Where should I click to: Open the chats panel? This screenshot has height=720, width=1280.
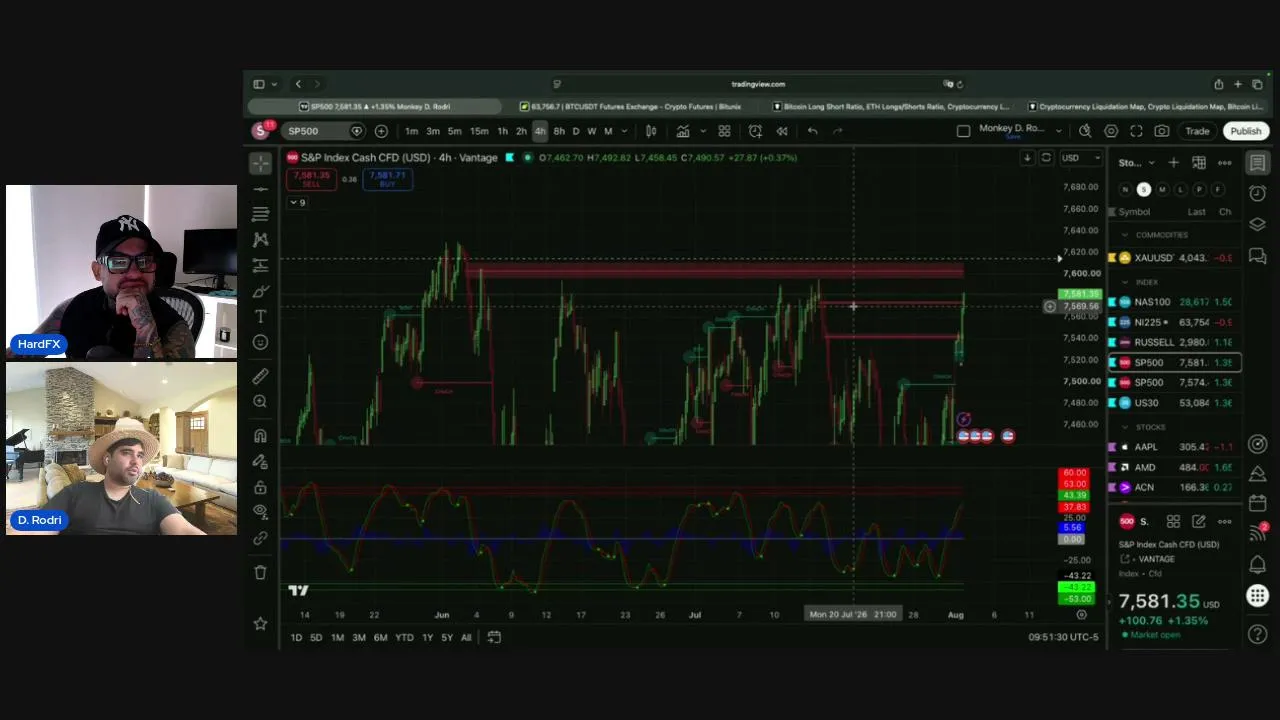tap(1258, 256)
